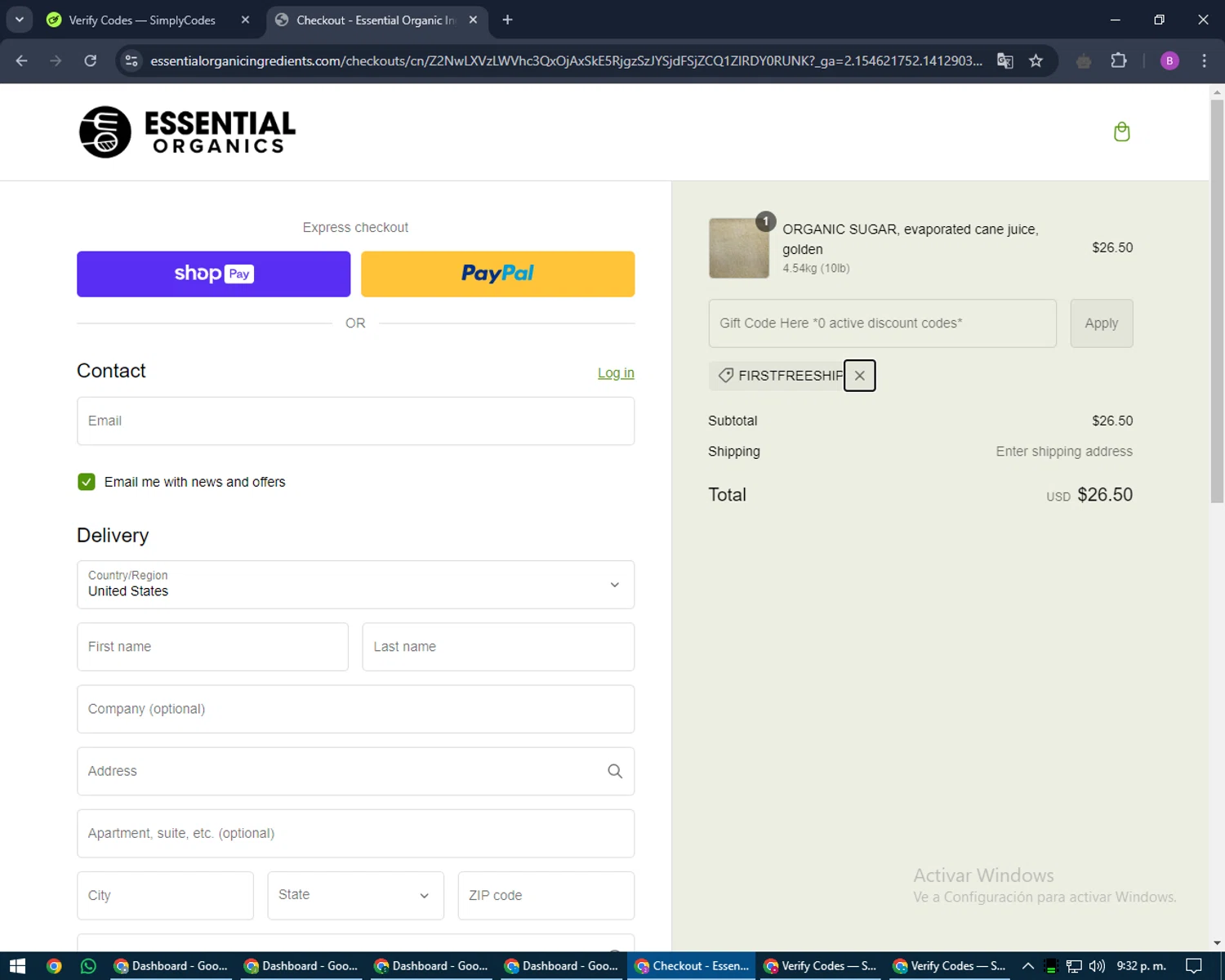
Task: Click the First name field
Action: click(212, 647)
